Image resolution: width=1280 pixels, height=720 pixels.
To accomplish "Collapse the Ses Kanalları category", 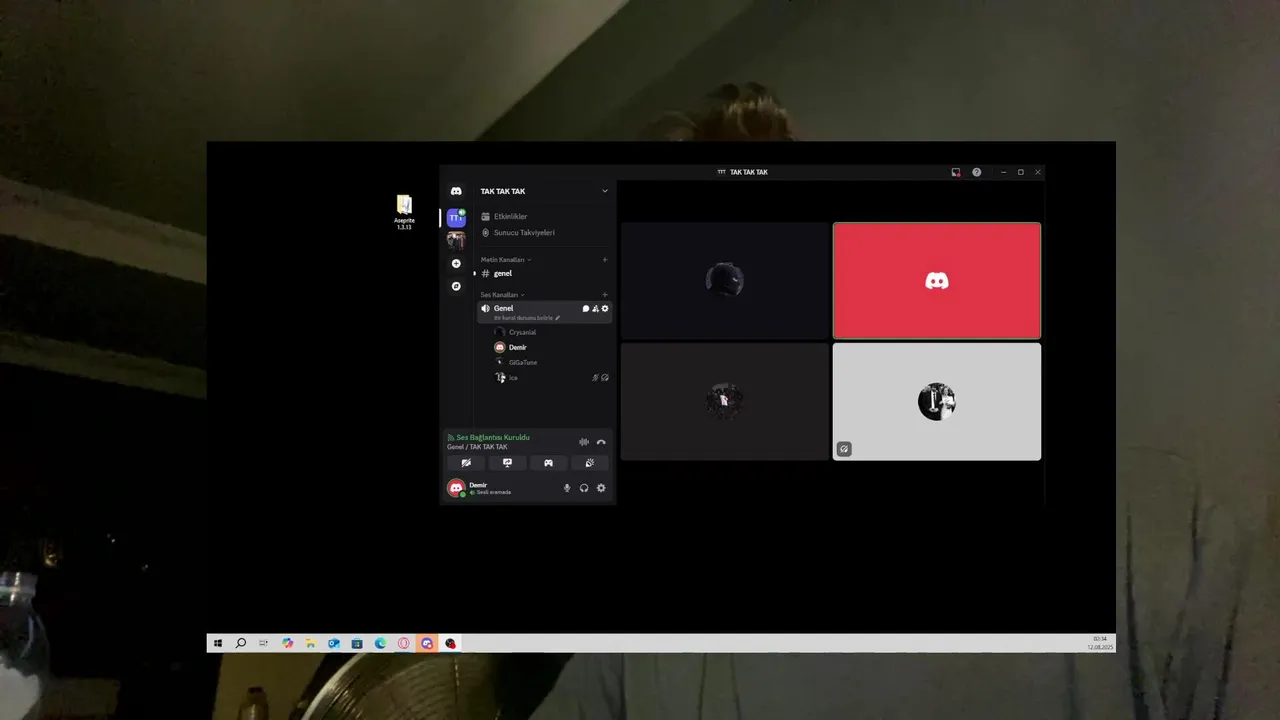I will tap(502, 295).
